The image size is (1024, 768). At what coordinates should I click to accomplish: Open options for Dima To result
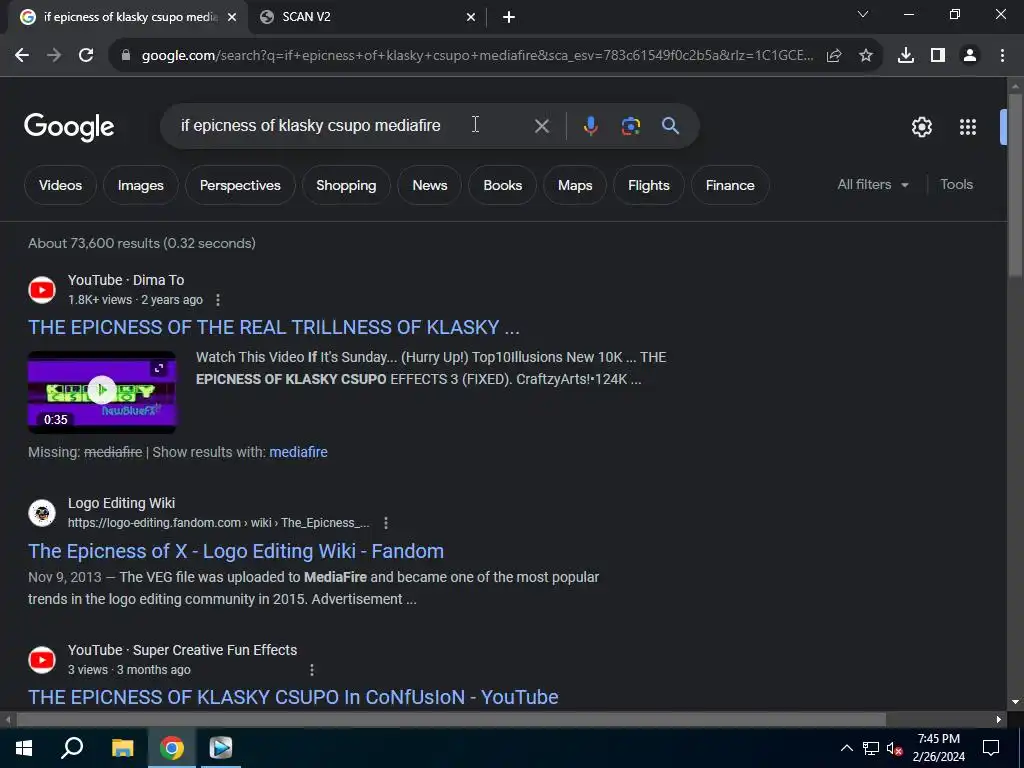pyautogui.click(x=218, y=300)
